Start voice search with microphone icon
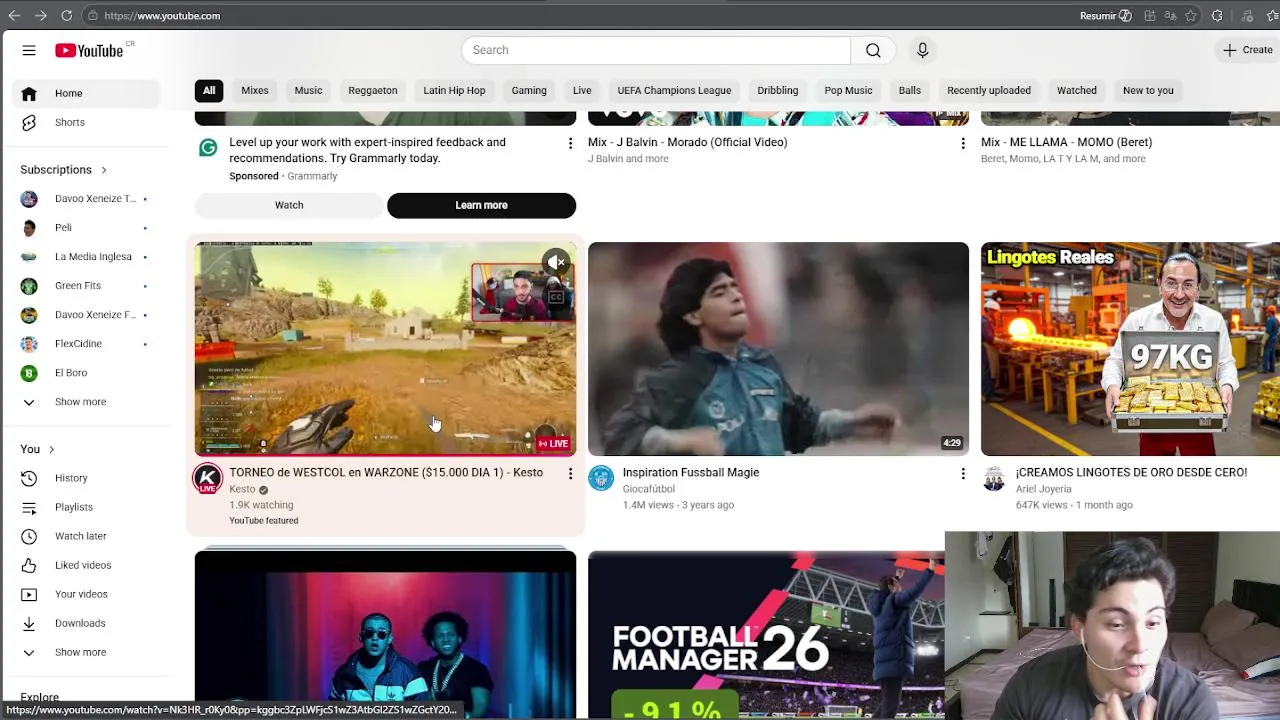The width and height of the screenshot is (1280, 720). pyautogui.click(x=922, y=50)
